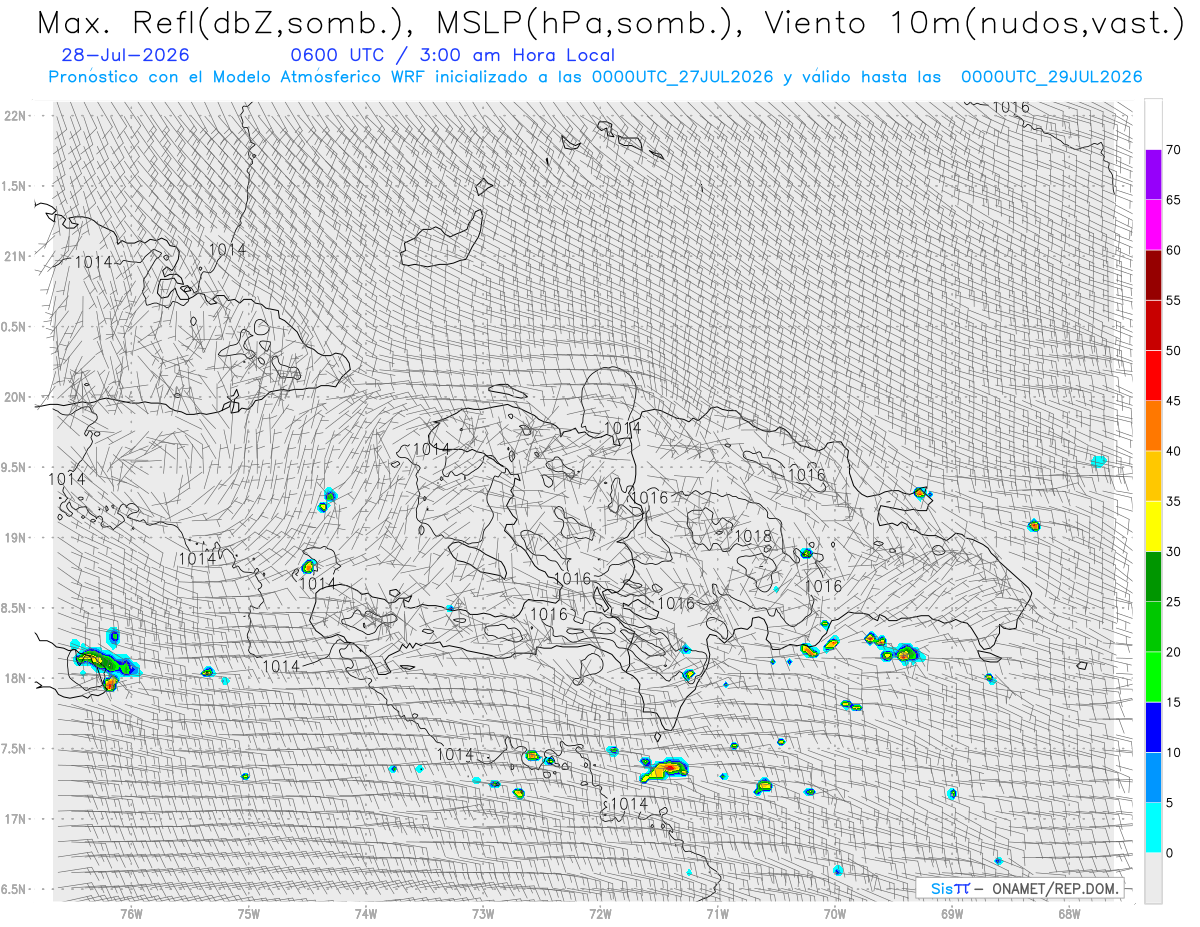Viewport: 1200px width, 927px height.
Task: Click the dark blue 10–15 dBZ colorbar segment
Action: point(1153,727)
